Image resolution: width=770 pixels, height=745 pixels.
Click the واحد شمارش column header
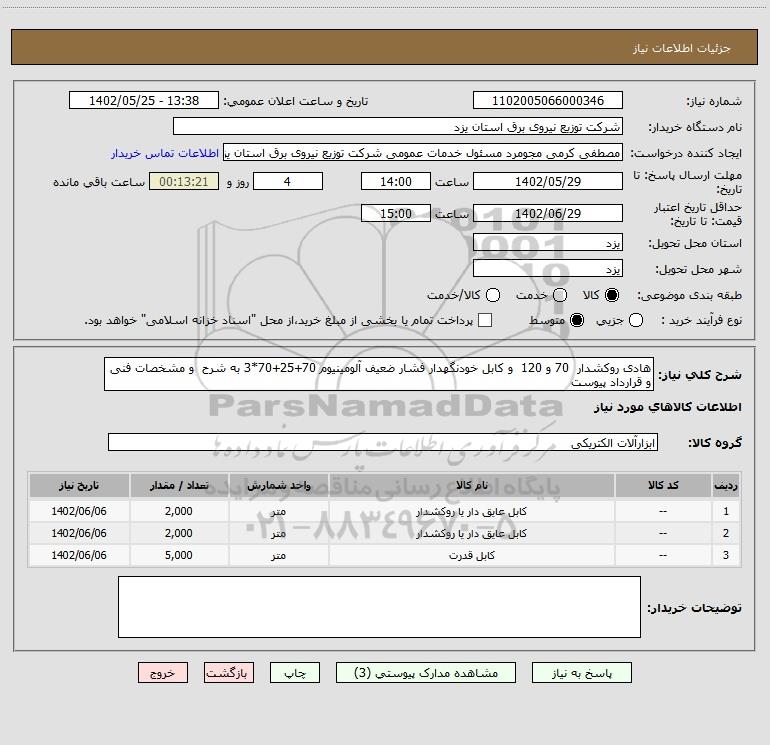click(x=278, y=486)
